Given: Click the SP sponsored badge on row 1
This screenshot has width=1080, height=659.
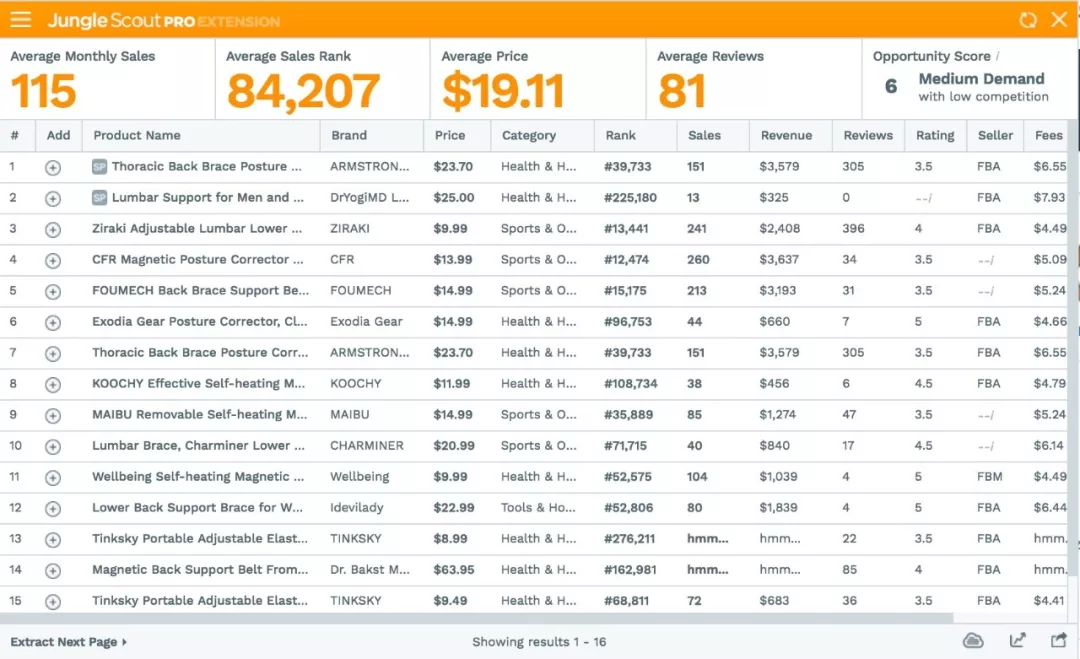Looking at the screenshot, I should pos(99,167).
